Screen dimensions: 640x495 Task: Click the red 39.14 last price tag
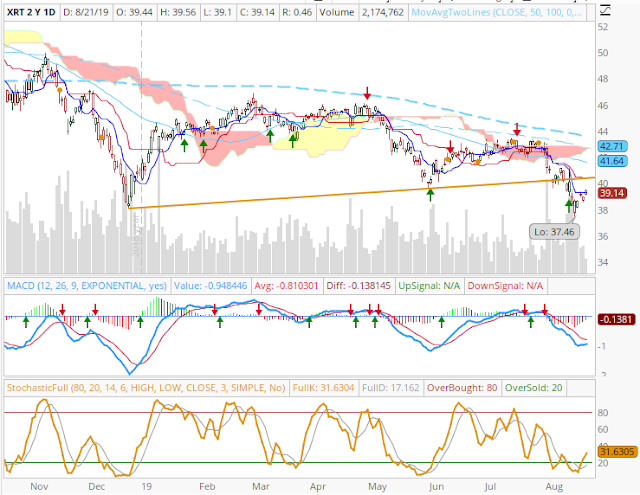(612, 193)
